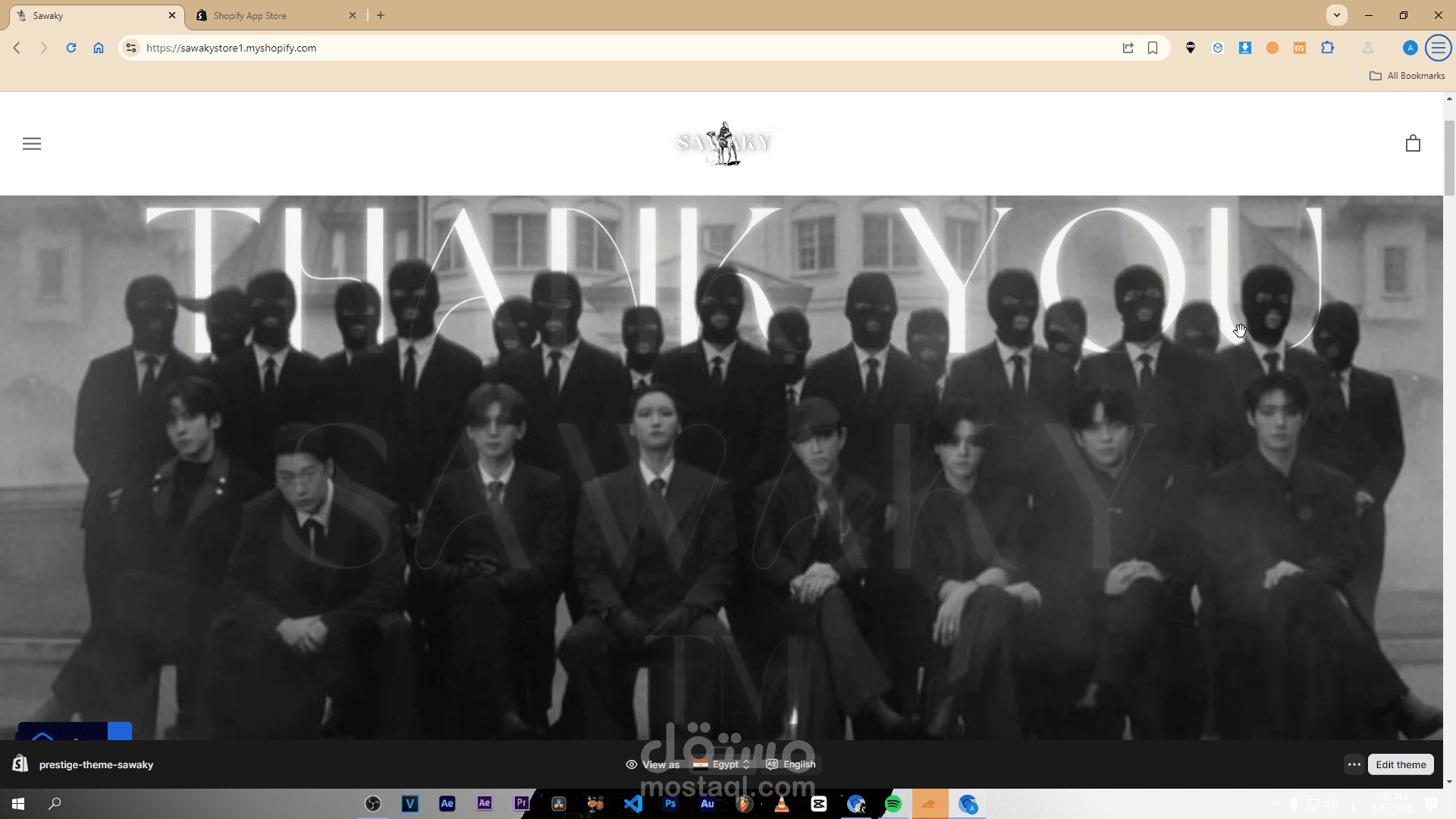The width and height of the screenshot is (1456, 819).
Task: Open Spotify from the Windows taskbar
Action: click(893, 804)
